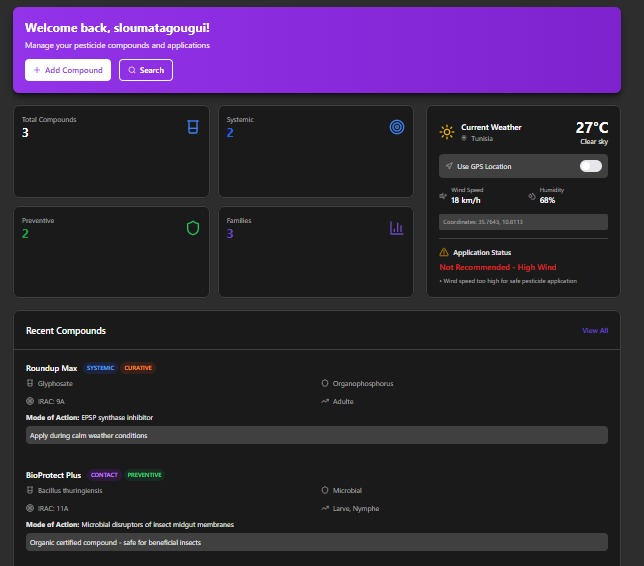This screenshot has width=644, height=566.
Task: Click the CONTACT badge on BioProtect Plus
Action: [104, 475]
